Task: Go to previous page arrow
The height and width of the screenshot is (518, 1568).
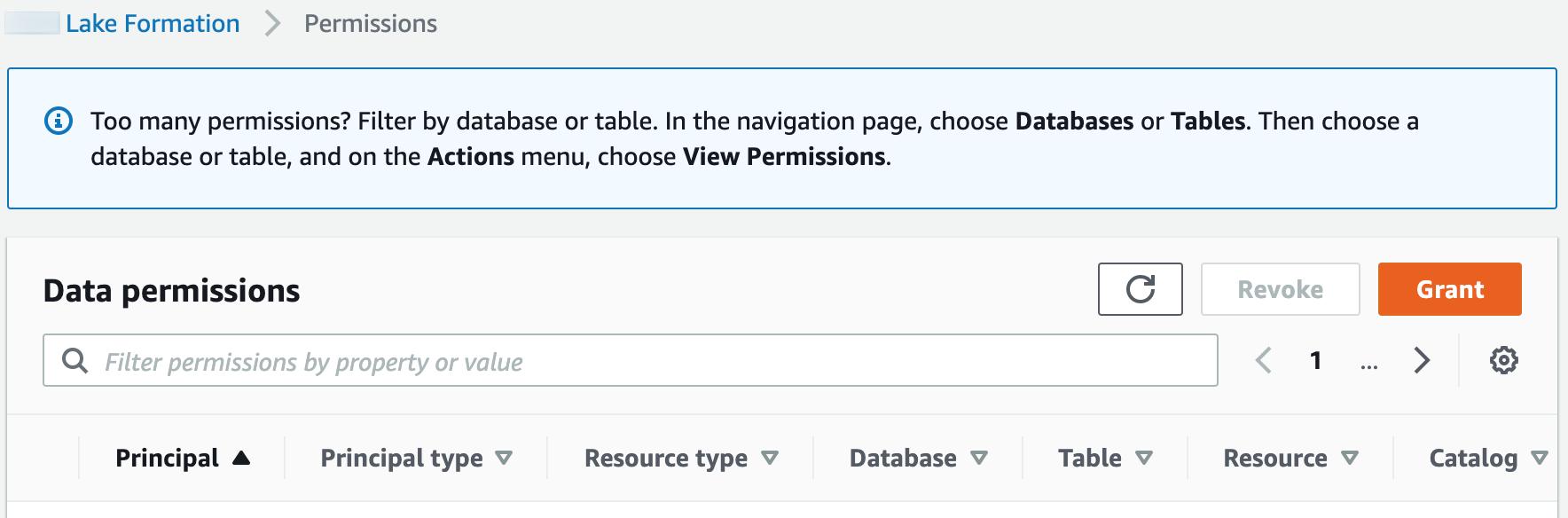Action: 1264,360
